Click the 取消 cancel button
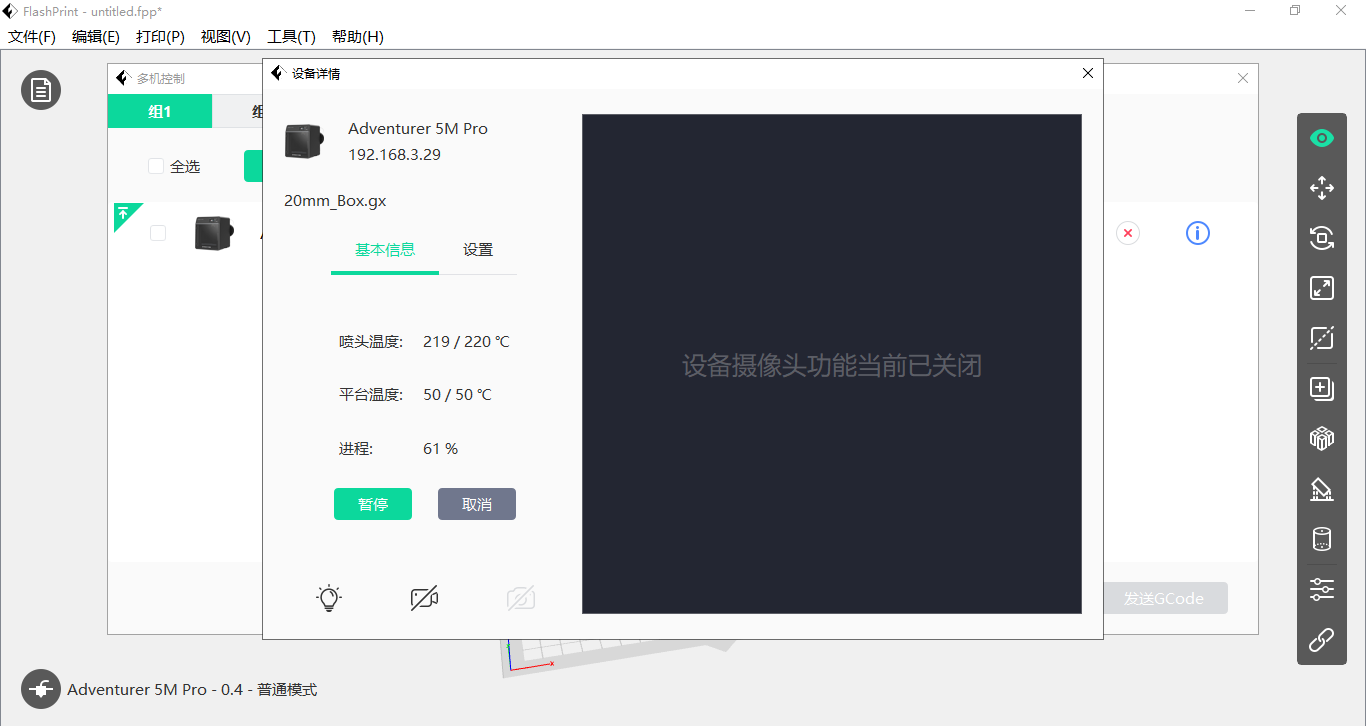Viewport: 1366px width, 726px height. [477, 504]
